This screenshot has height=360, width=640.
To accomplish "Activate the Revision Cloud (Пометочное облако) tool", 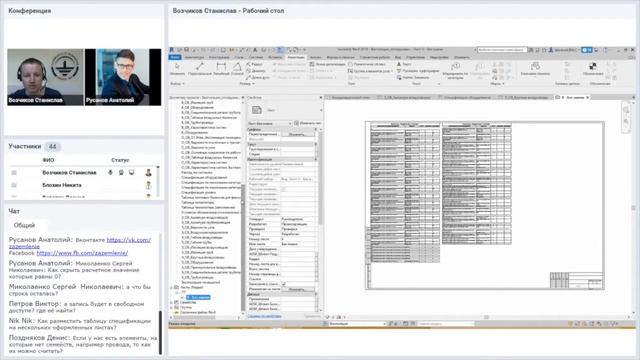I will click(367, 64).
